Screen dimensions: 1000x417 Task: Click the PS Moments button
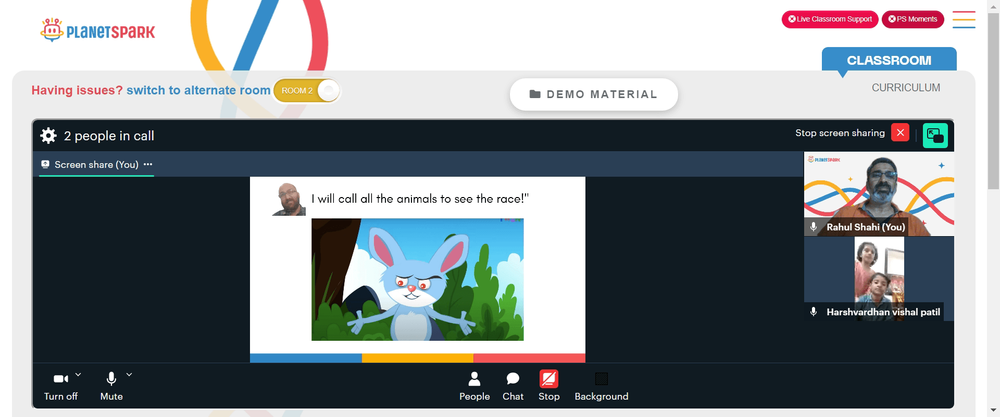point(913,19)
